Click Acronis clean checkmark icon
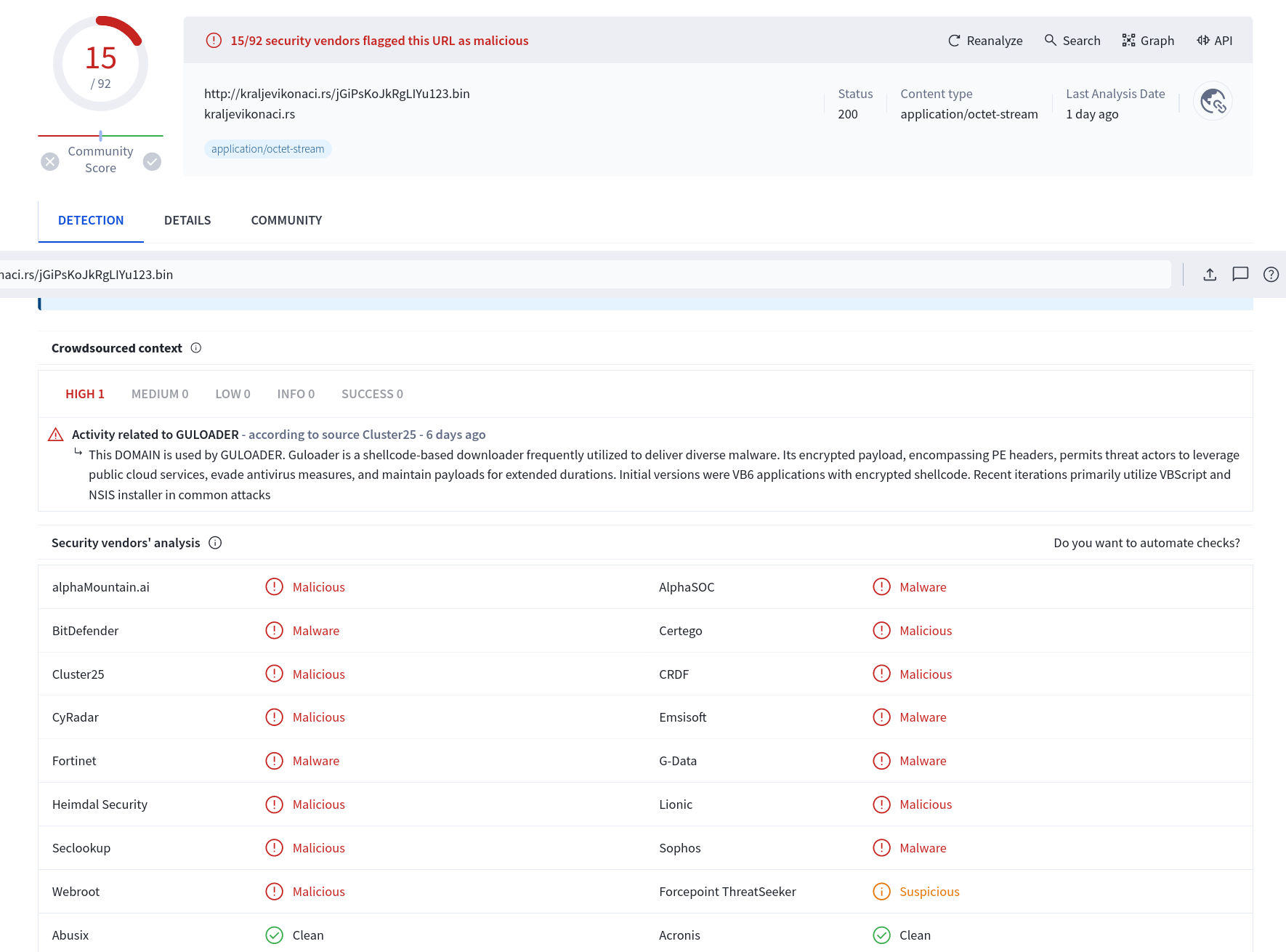The width and height of the screenshot is (1286, 952). [x=881, y=935]
